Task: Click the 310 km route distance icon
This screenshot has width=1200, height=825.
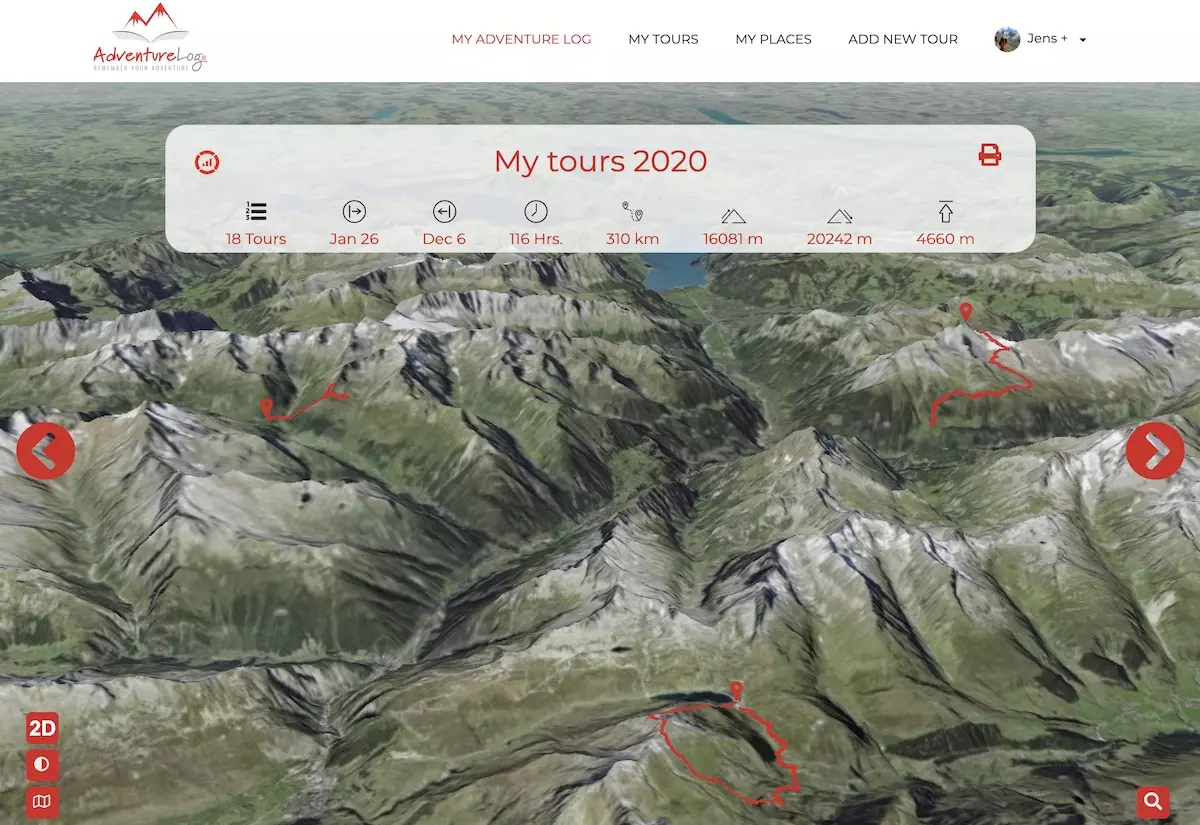Action: 632,212
